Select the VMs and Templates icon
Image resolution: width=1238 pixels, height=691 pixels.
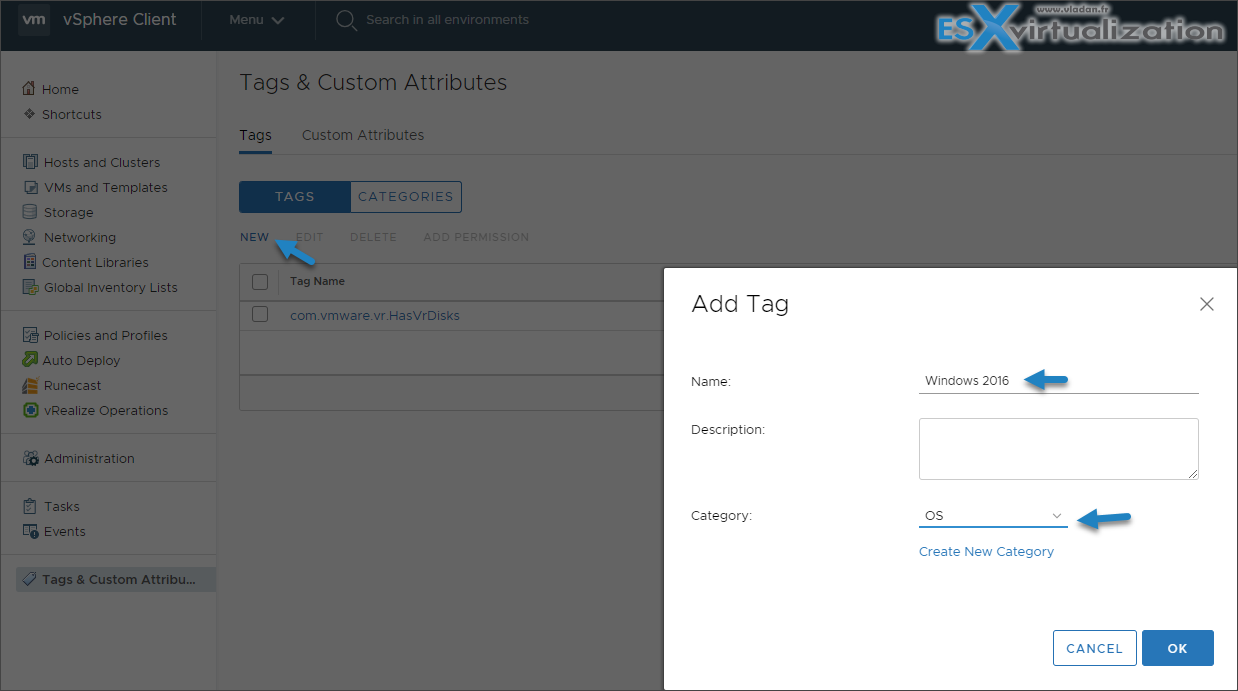pos(30,187)
